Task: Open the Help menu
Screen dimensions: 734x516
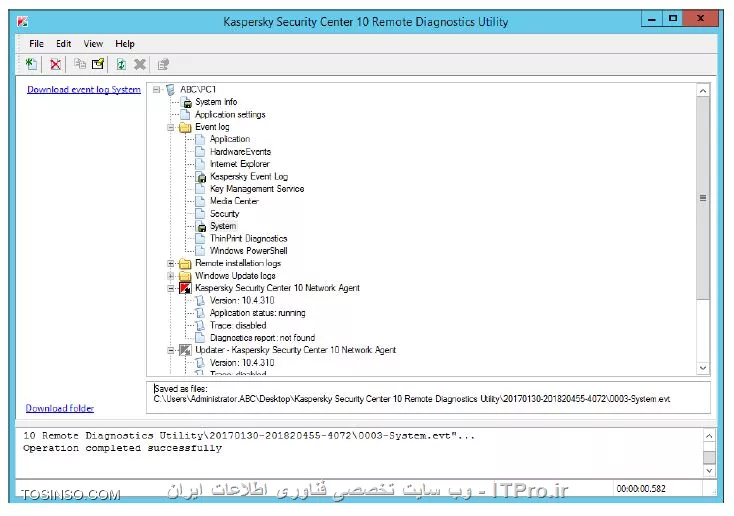Action: 125,44
